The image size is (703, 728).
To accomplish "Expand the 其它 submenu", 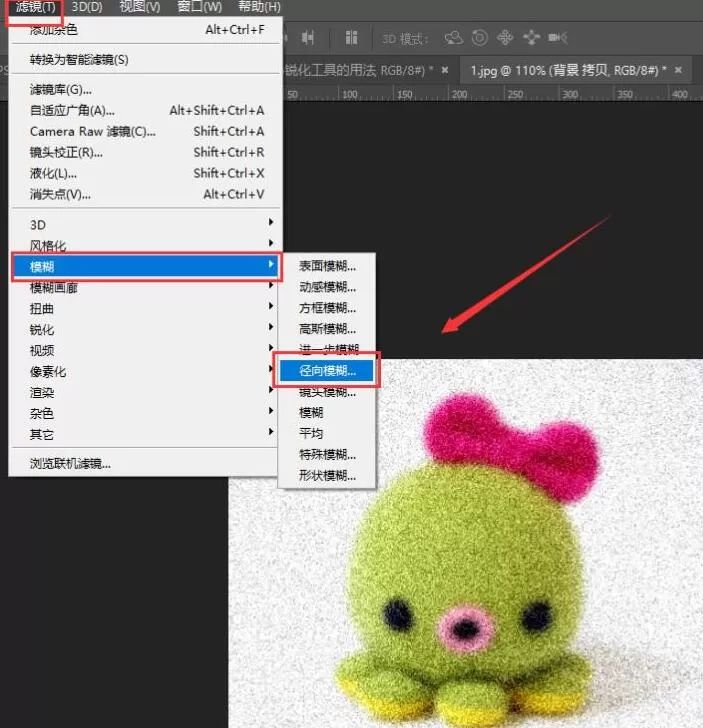I will (x=145, y=434).
